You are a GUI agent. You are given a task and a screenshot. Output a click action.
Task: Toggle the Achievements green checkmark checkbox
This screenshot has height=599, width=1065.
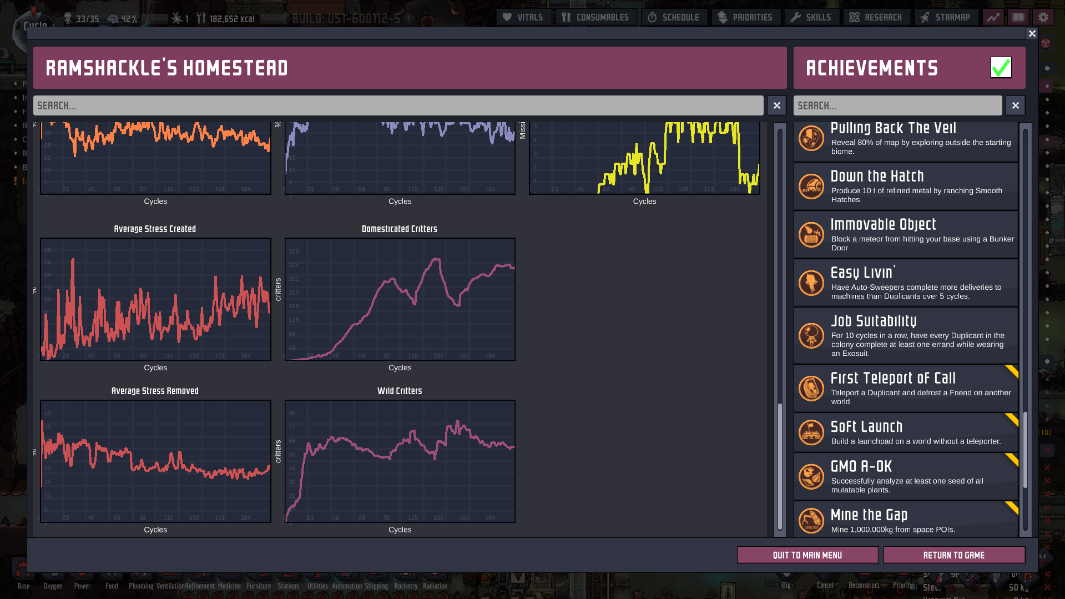(1001, 67)
